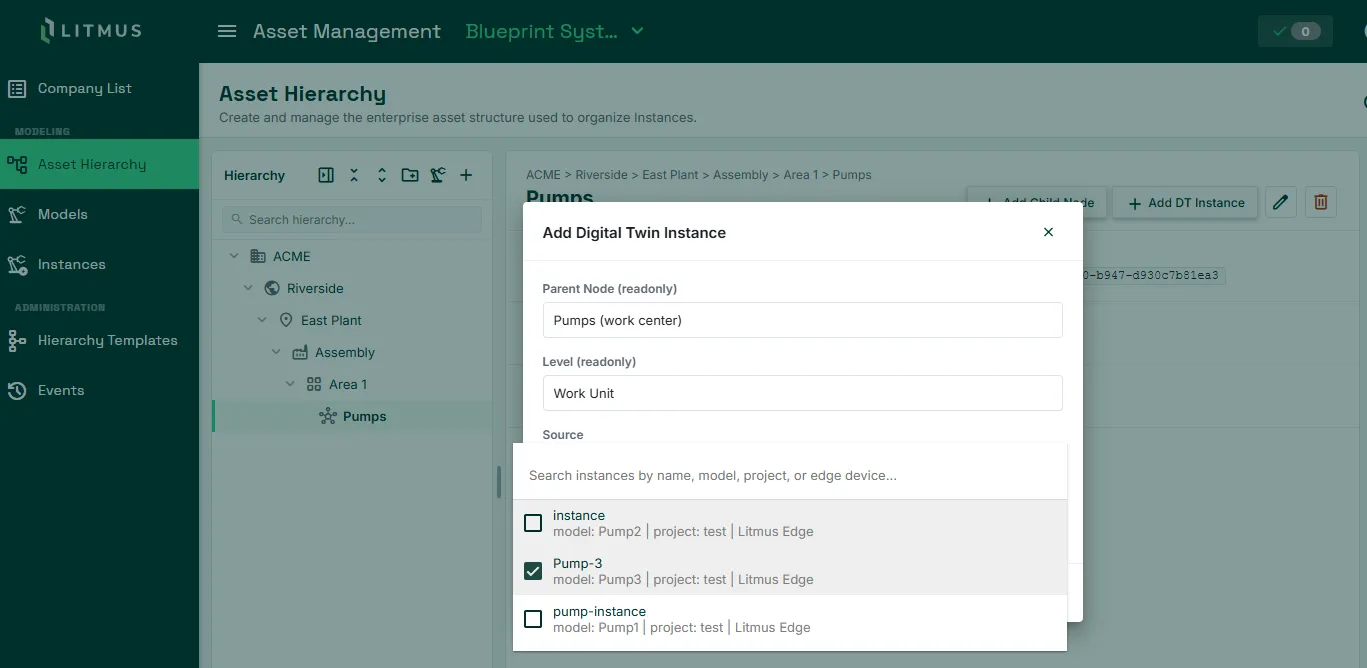Click the Add DT Instance button
This screenshot has height=668, width=1367.
click(1185, 202)
